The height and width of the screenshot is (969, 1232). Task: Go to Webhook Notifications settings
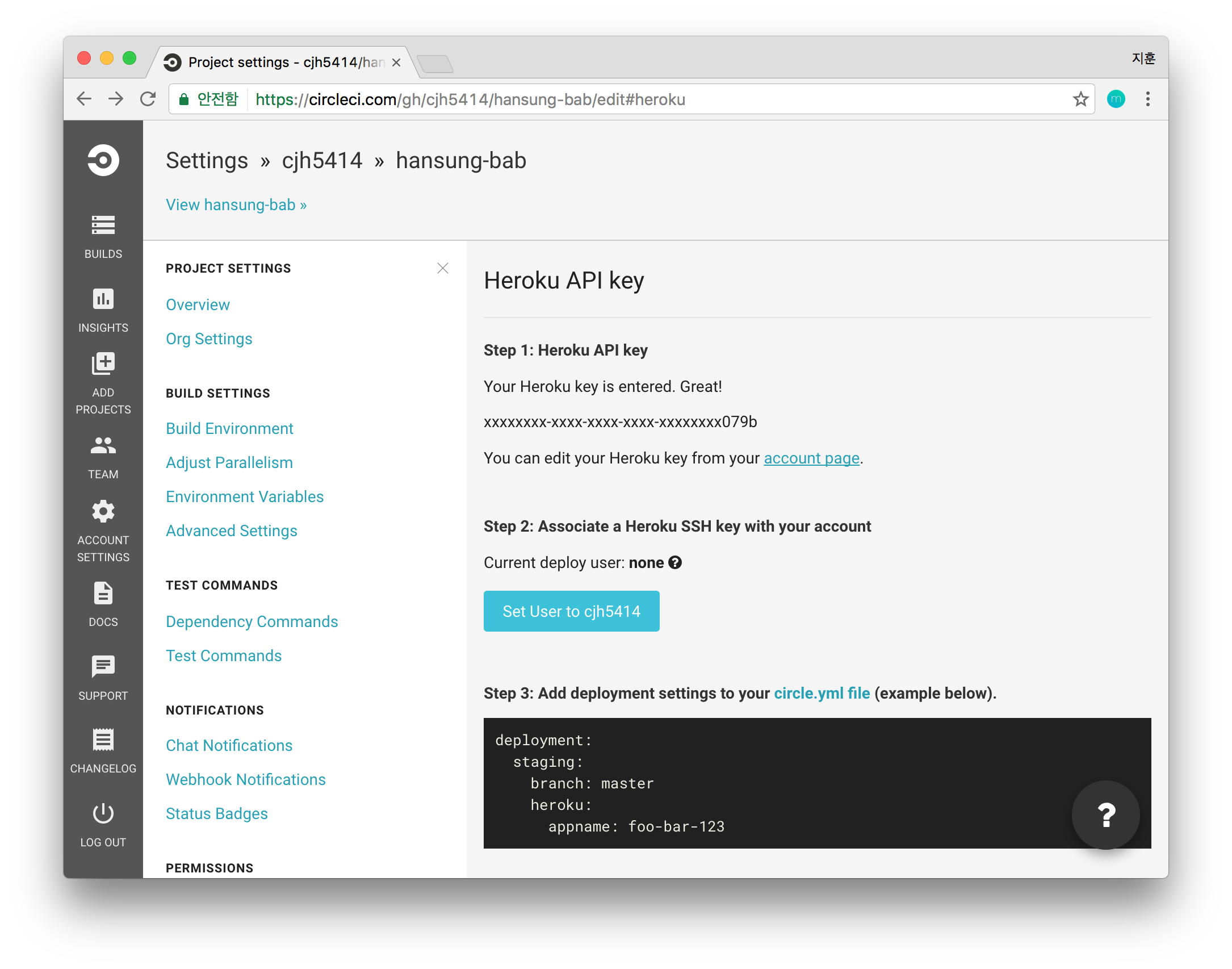tap(246, 779)
